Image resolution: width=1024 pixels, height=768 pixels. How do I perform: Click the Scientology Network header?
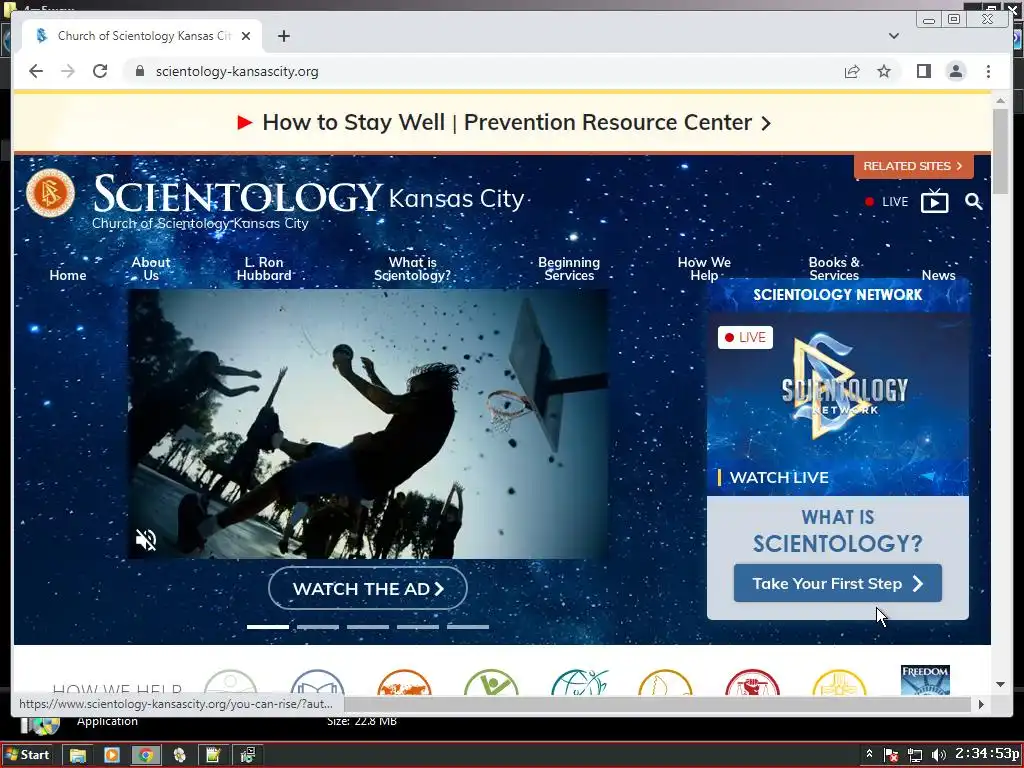(x=837, y=295)
